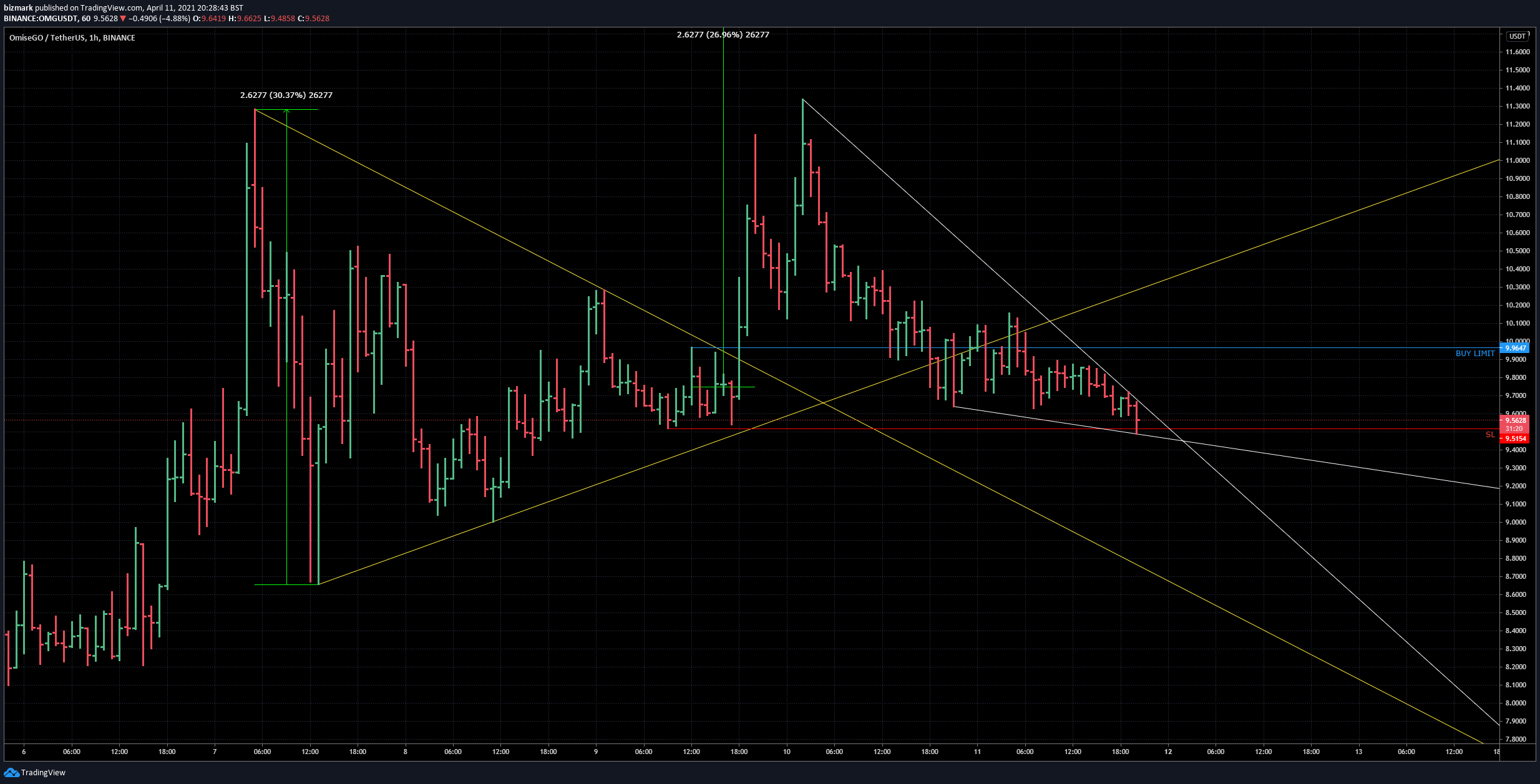Viewport: 1540px width, 784px height.
Task: Click the red SL label
Action: (x=1490, y=435)
